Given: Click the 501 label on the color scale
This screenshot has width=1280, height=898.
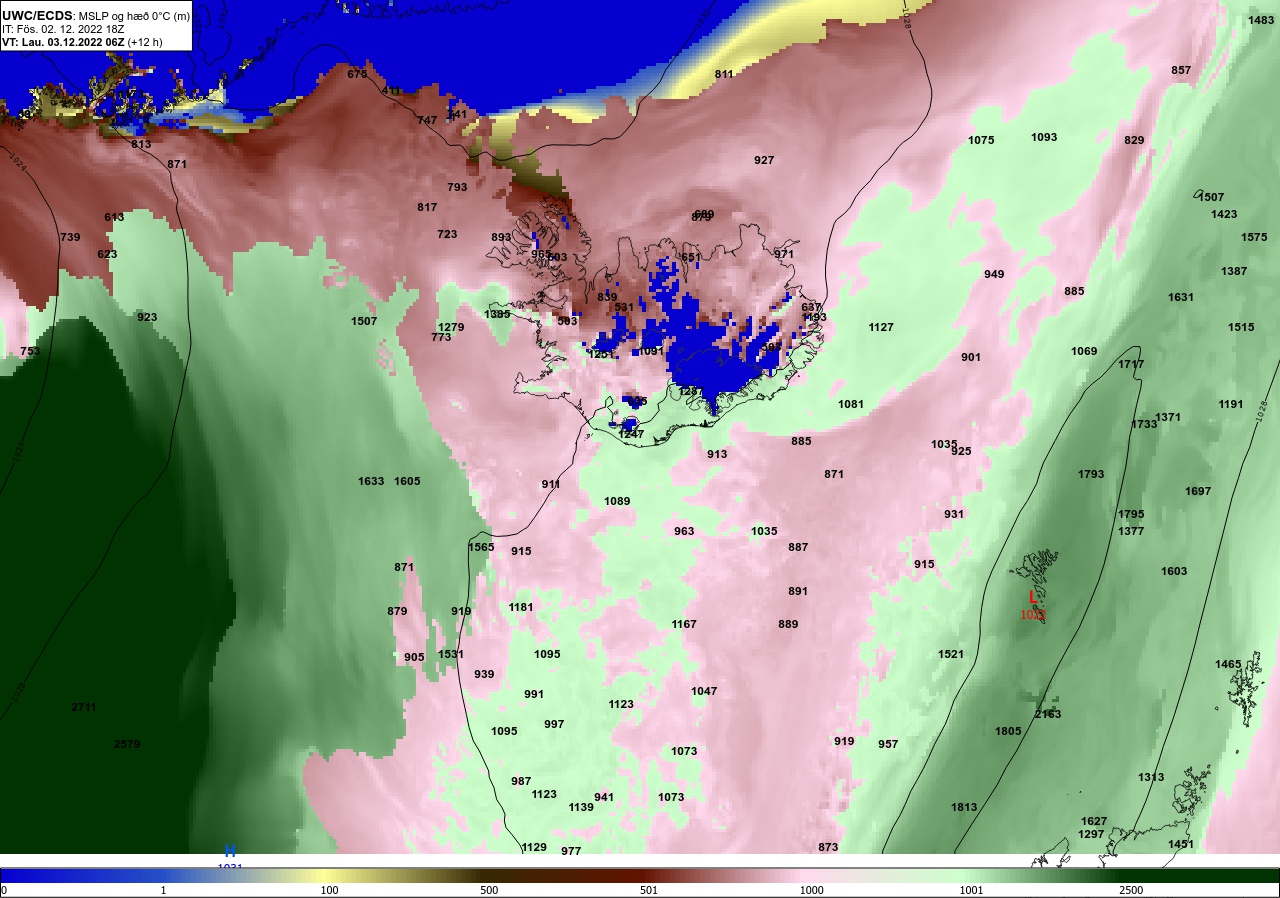Looking at the screenshot, I should pos(648,890).
